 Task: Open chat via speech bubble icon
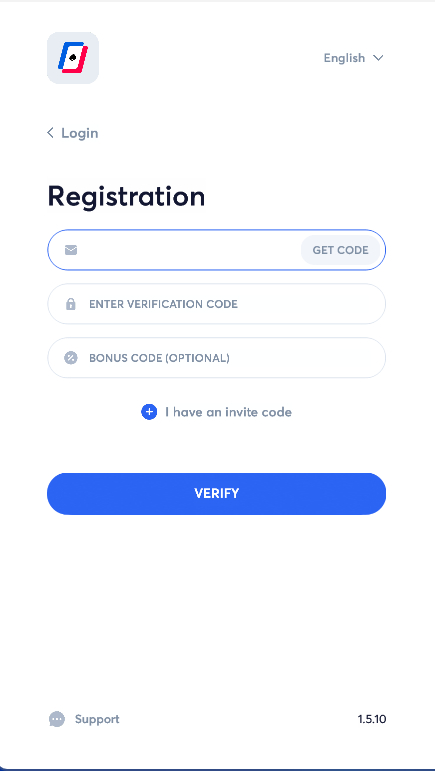point(57,719)
